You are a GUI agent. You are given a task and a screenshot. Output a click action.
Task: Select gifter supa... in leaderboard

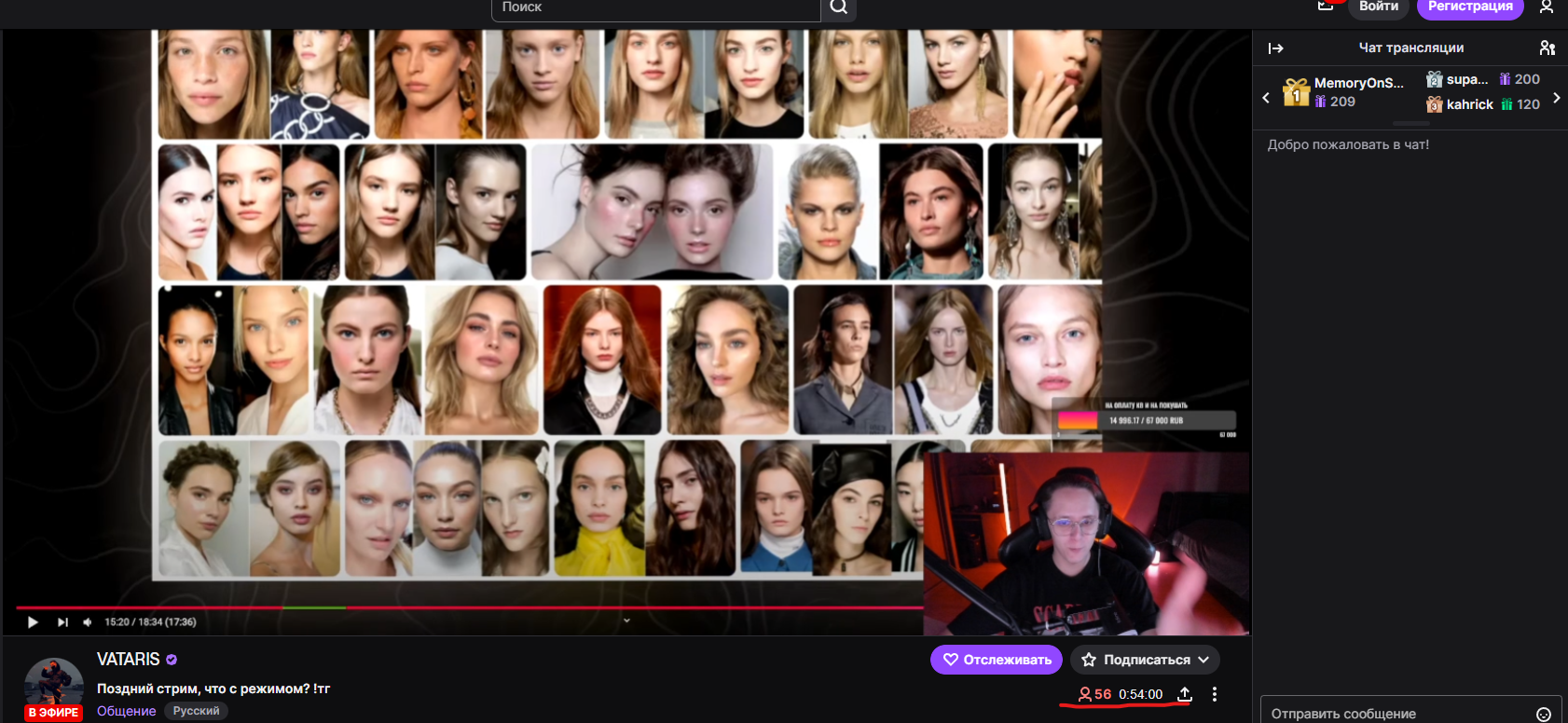point(1467,79)
